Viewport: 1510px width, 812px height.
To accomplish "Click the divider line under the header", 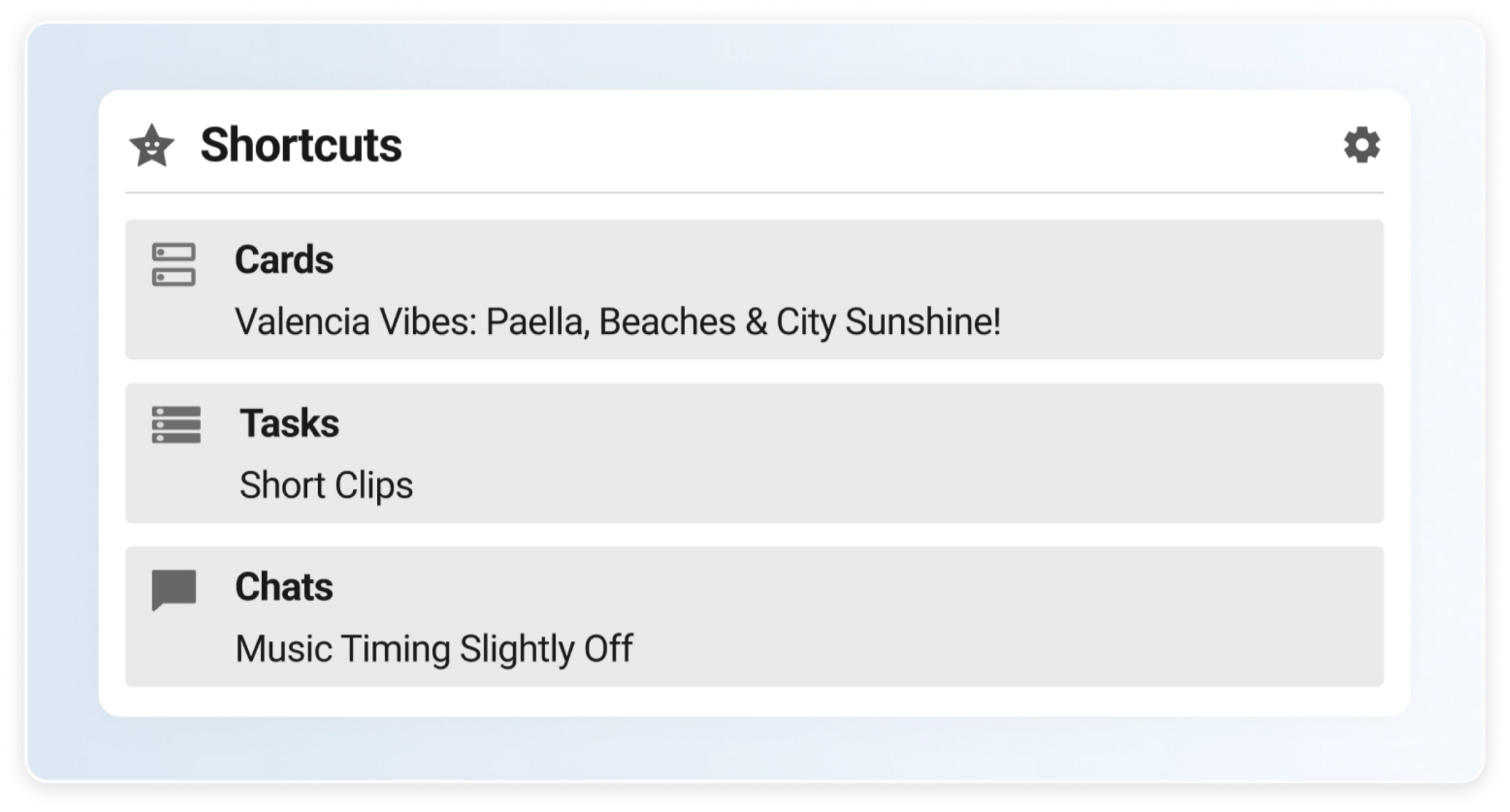I will [x=754, y=192].
